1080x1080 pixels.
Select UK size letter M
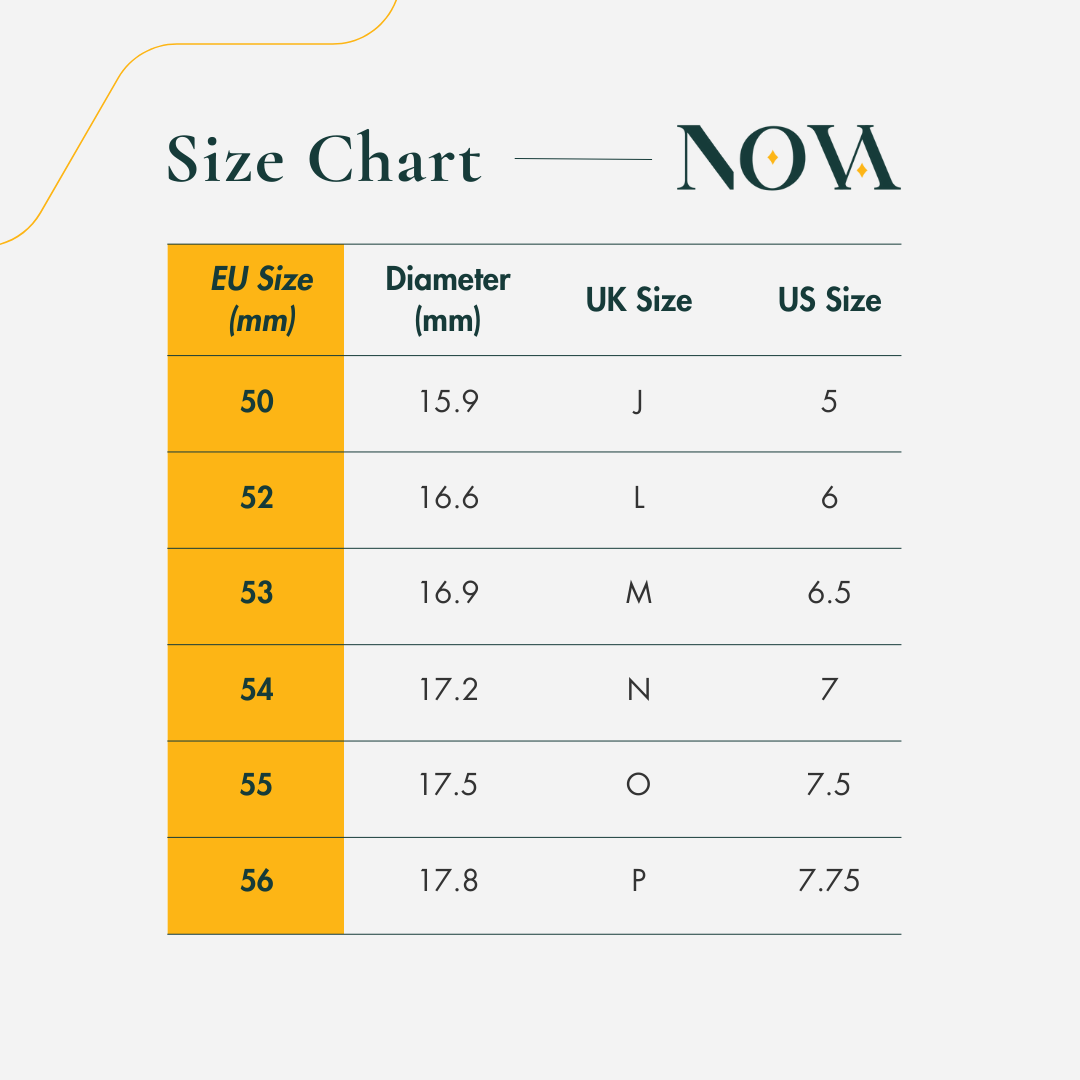(x=639, y=592)
